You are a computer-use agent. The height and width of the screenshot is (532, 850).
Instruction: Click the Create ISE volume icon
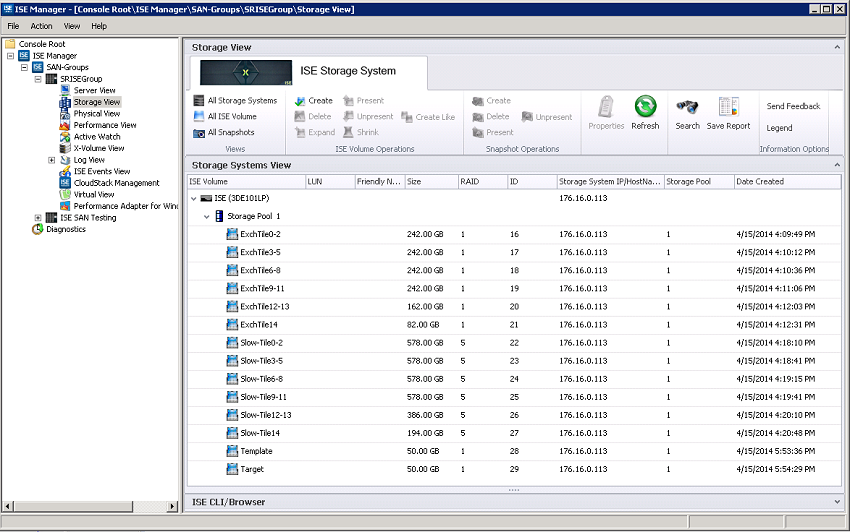[300, 101]
